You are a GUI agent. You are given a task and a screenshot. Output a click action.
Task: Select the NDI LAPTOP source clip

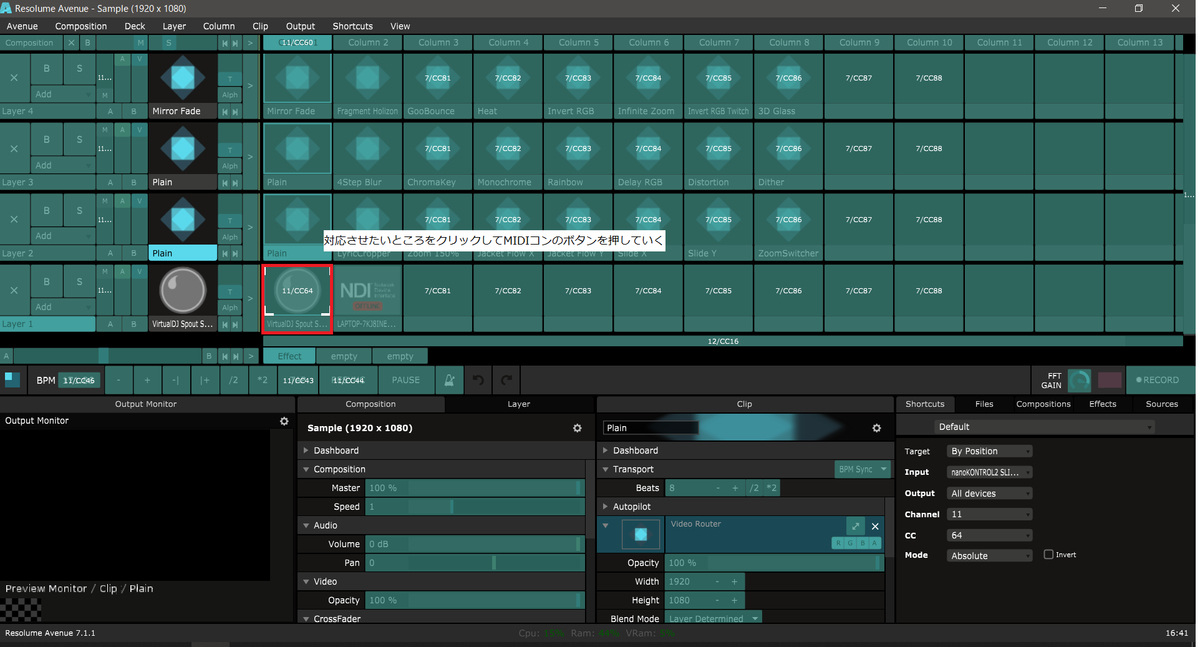[367, 297]
